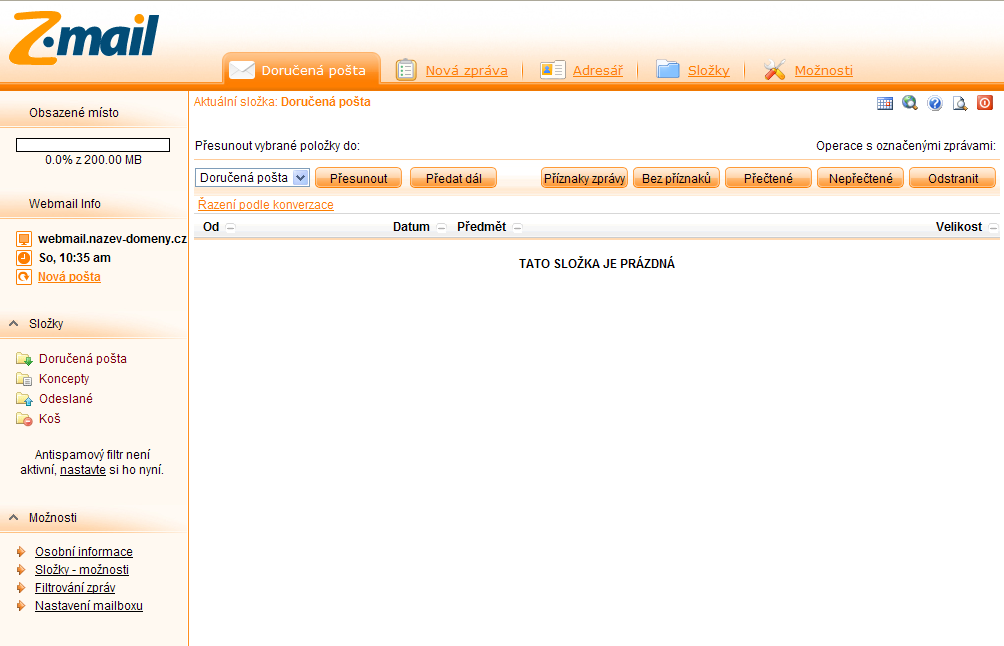Image resolution: width=1004 pixels, height=646 pixels.
Task: Toggle sort on the Od column
Action: click(x=230, y=228)
